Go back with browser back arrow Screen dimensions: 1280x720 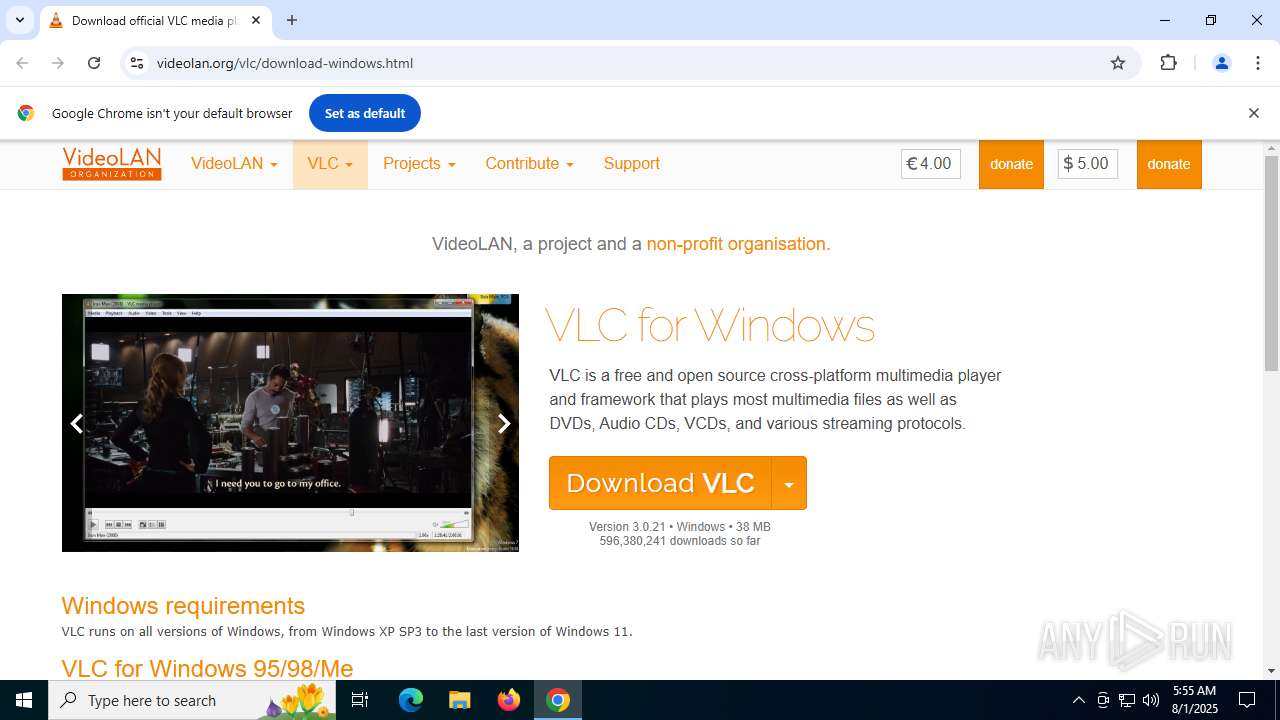click(22, 63)
